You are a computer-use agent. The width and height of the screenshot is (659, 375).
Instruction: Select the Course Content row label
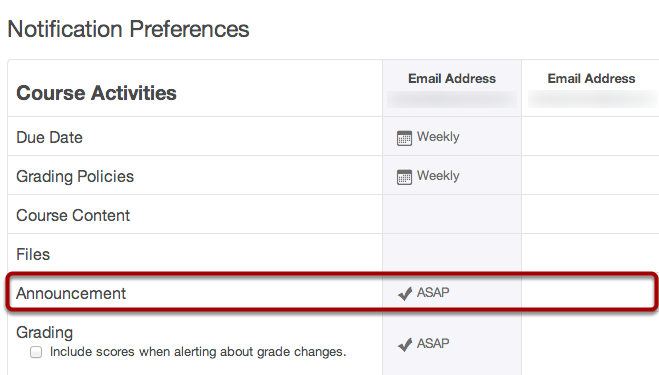tap(73, 215)
